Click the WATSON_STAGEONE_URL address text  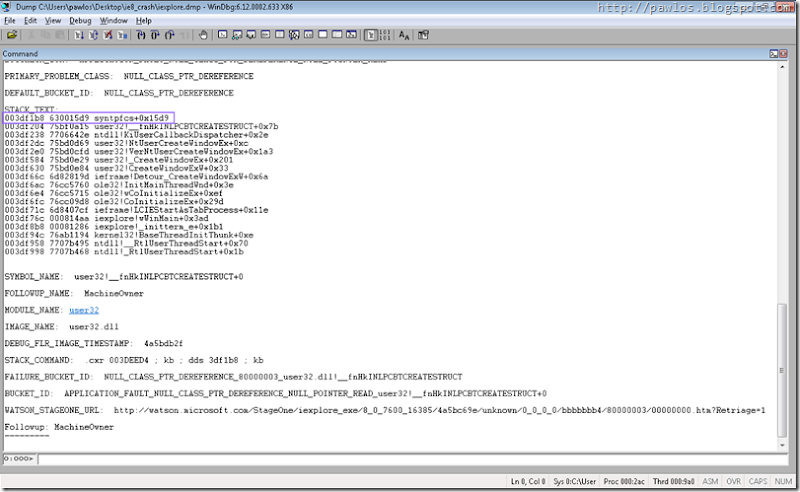(x=439, y=410)
